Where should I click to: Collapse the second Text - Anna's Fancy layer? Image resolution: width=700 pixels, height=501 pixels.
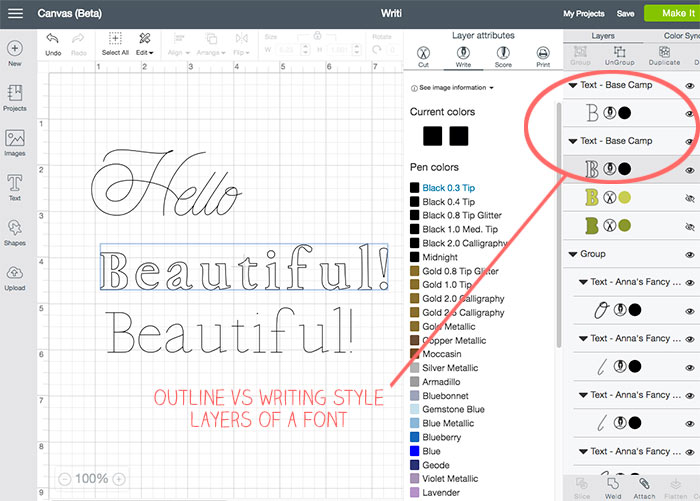pyautogui.click(x=583, y=338)
